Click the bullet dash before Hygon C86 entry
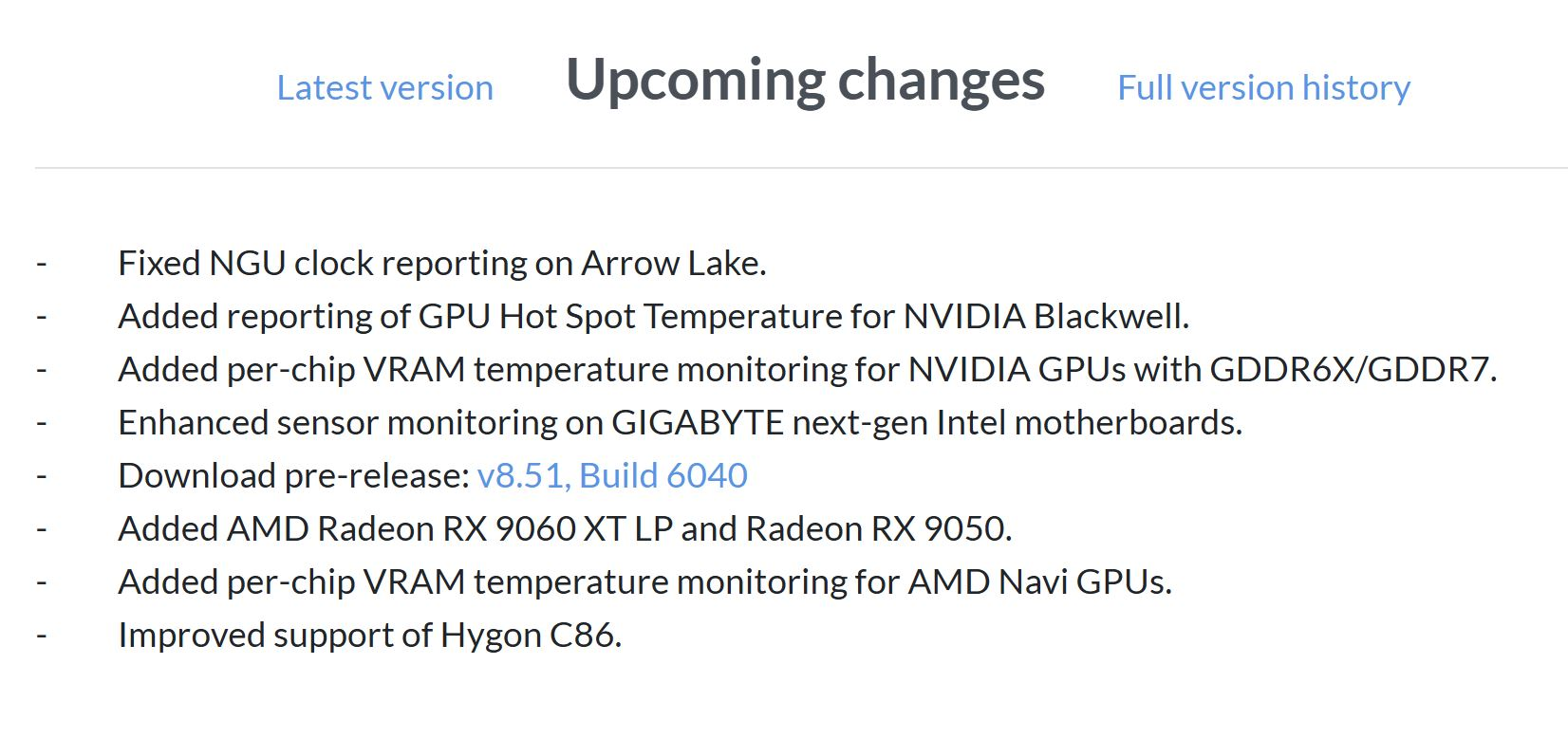 [x=42, y=636]
